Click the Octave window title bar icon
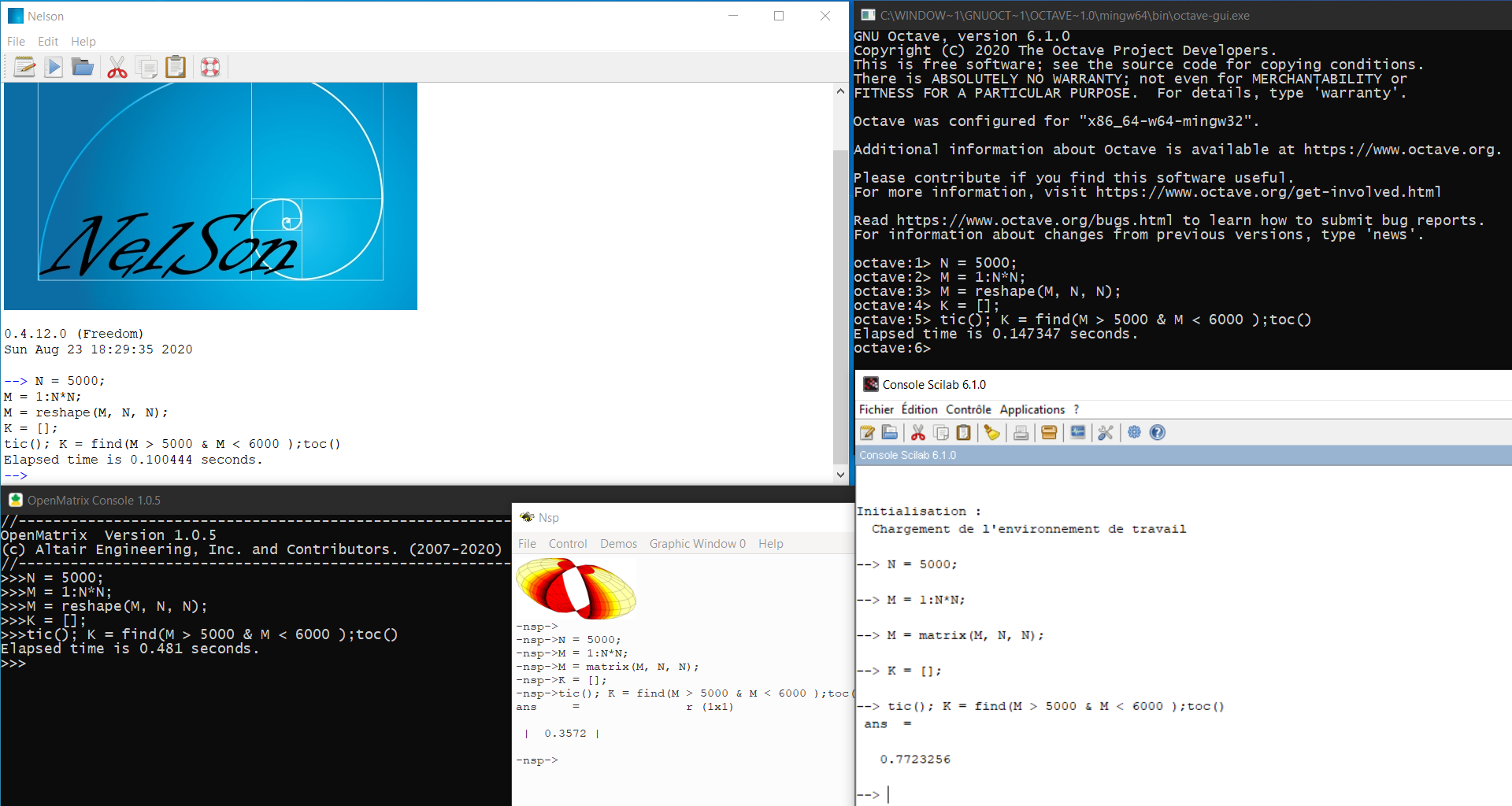Viewport: 1512px width, 806px height. [868, 15]
